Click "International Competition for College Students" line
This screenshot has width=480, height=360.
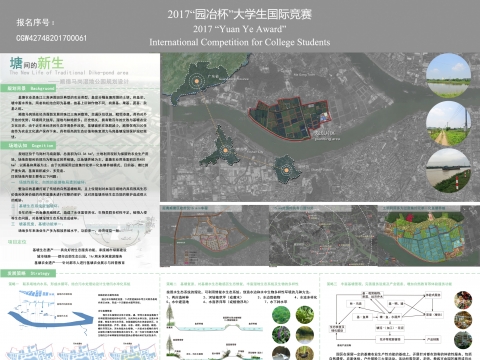(240, 42)
